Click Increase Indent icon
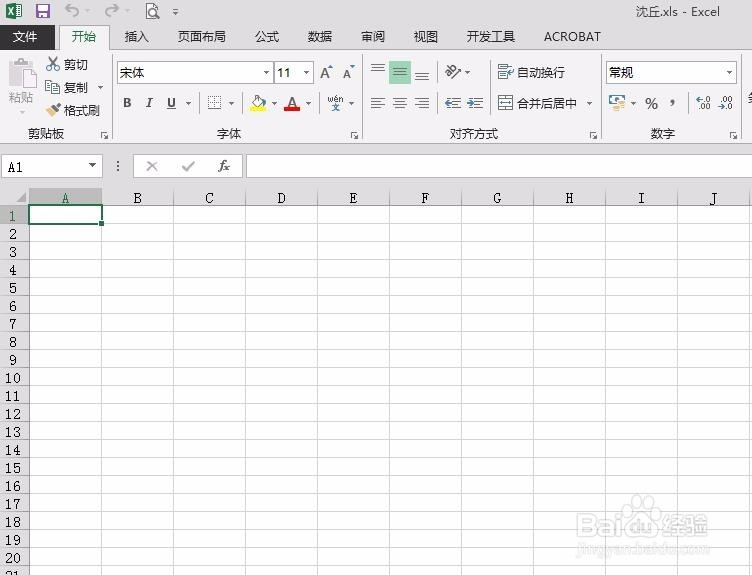This screenshot has width=752, height=575. (475, 103)
